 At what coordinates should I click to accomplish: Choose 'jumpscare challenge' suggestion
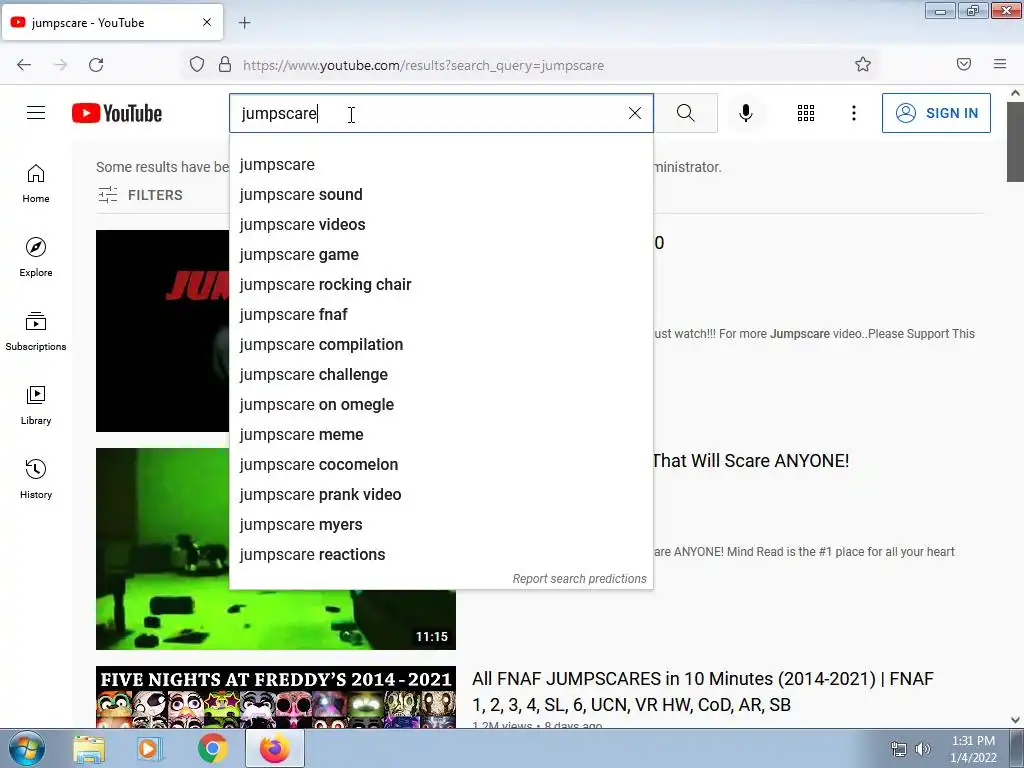(x=441, y=375)
